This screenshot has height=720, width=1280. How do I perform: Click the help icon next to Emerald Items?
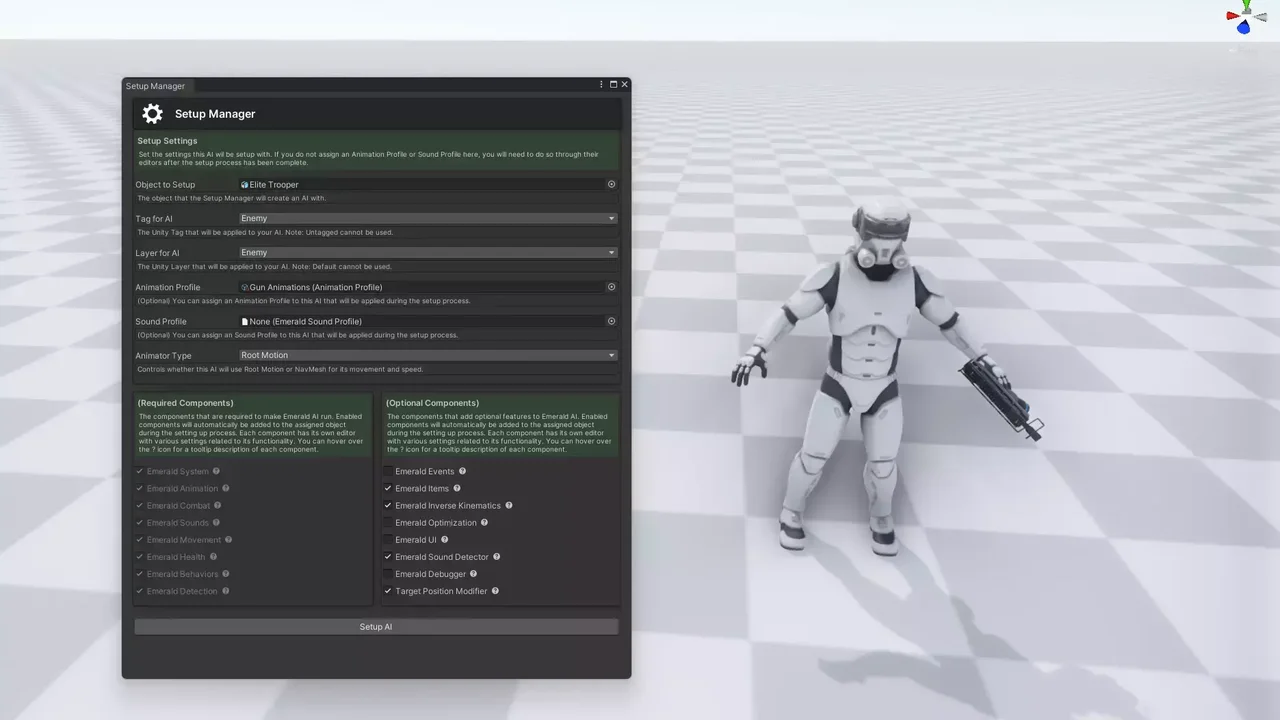[x=457, y=488]
